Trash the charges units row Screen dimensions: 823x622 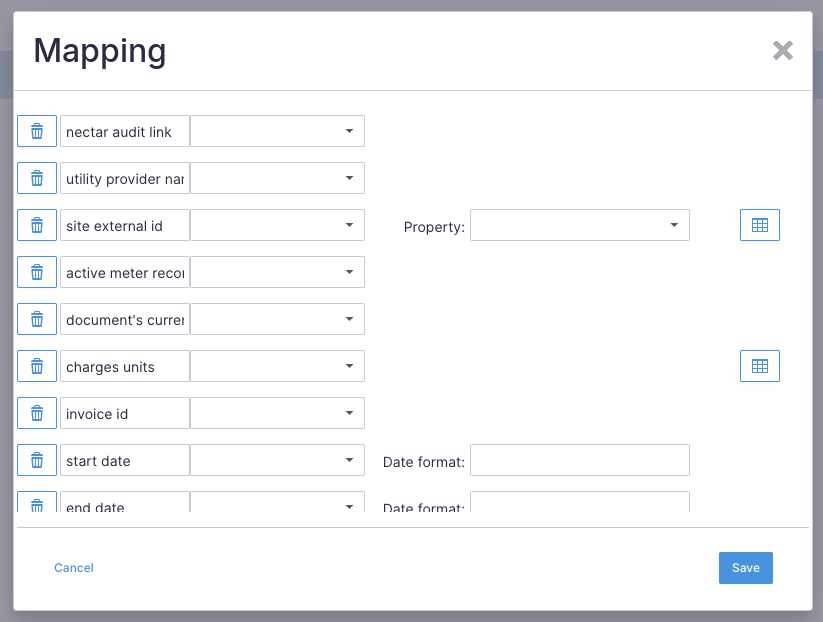tap(37, 366)
